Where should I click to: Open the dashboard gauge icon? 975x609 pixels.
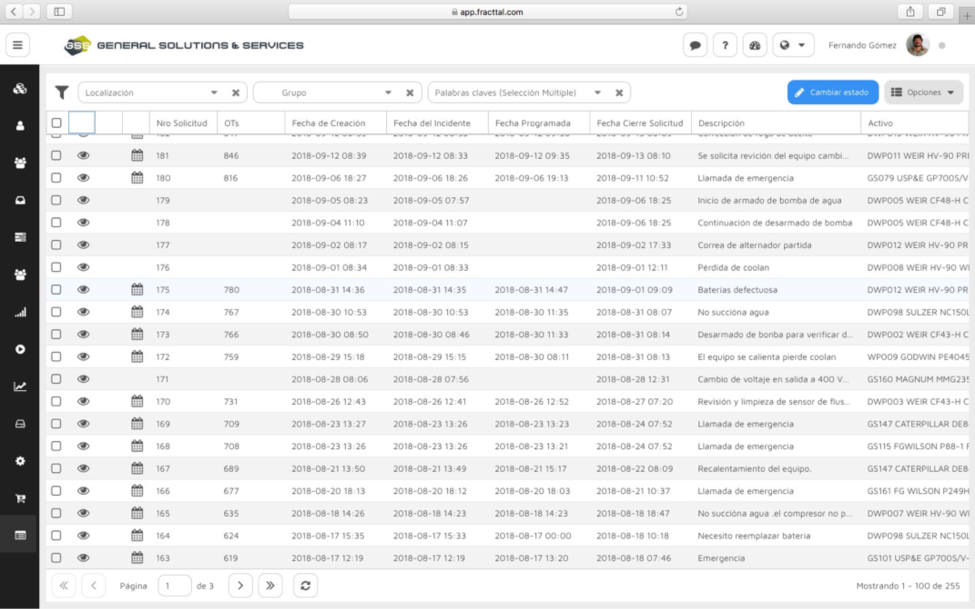coord(755,45)
